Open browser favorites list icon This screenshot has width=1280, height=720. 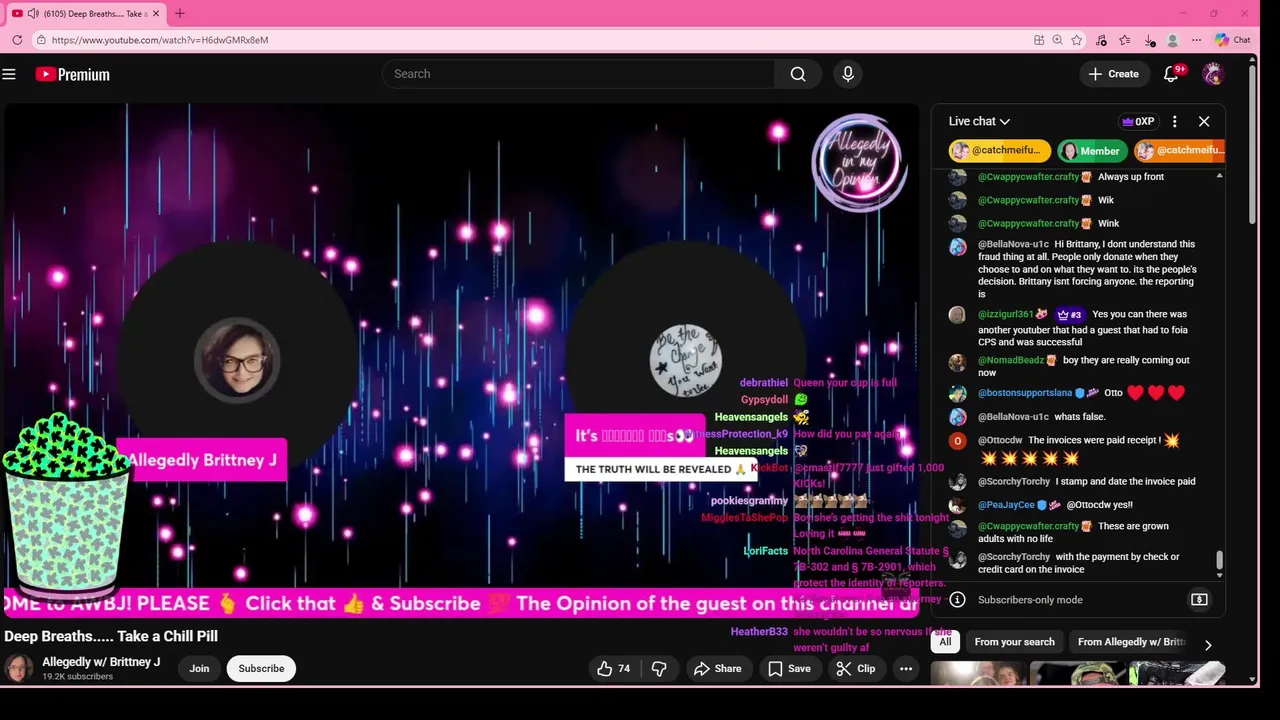[x=1125, y=40]
